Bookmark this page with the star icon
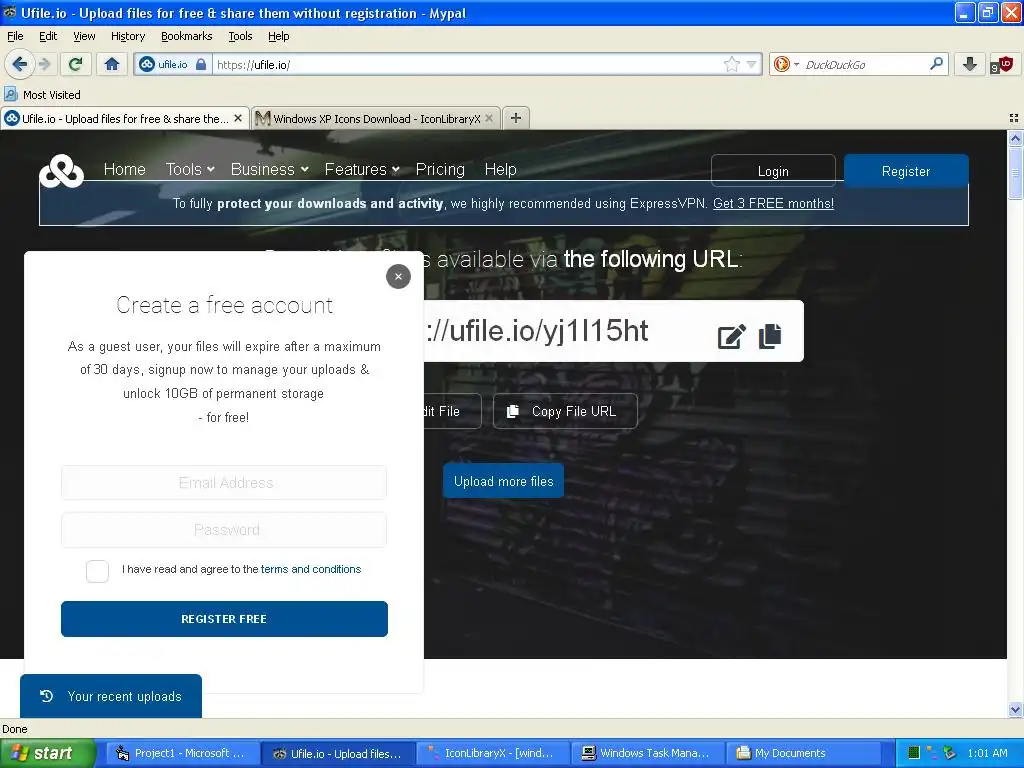Viewport: 1024px width, 768px height. pyautogui.click(x=732, y=64)
